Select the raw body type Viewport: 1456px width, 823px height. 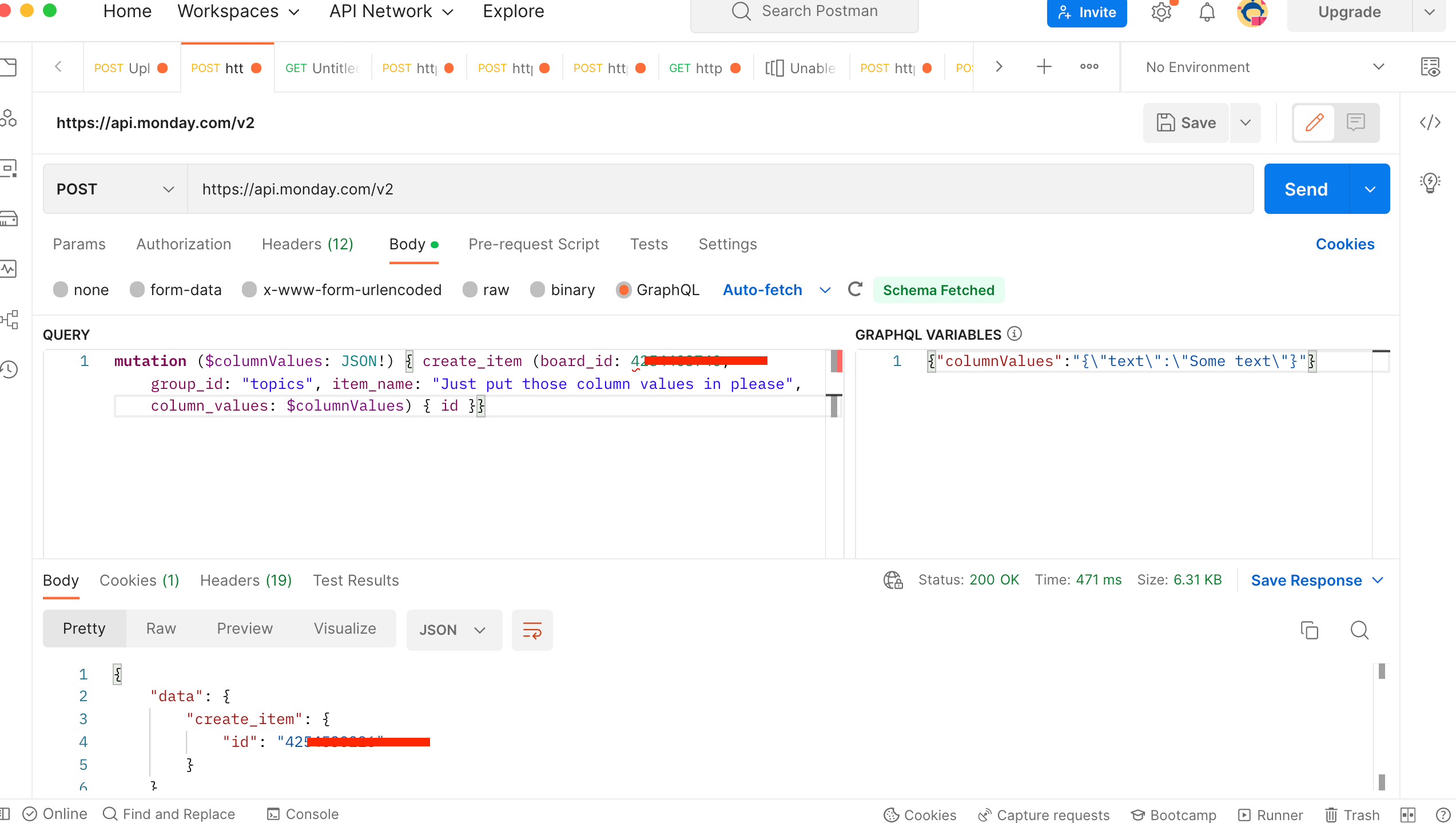470,289
